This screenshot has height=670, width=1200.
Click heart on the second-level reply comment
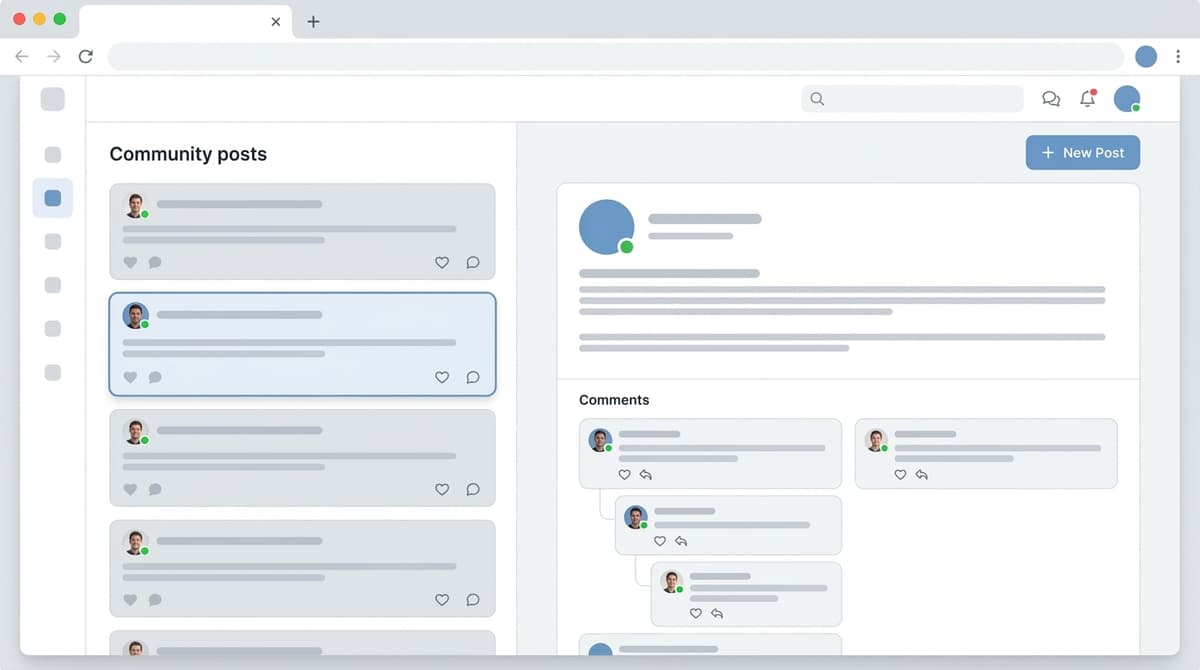click(660, 541)
